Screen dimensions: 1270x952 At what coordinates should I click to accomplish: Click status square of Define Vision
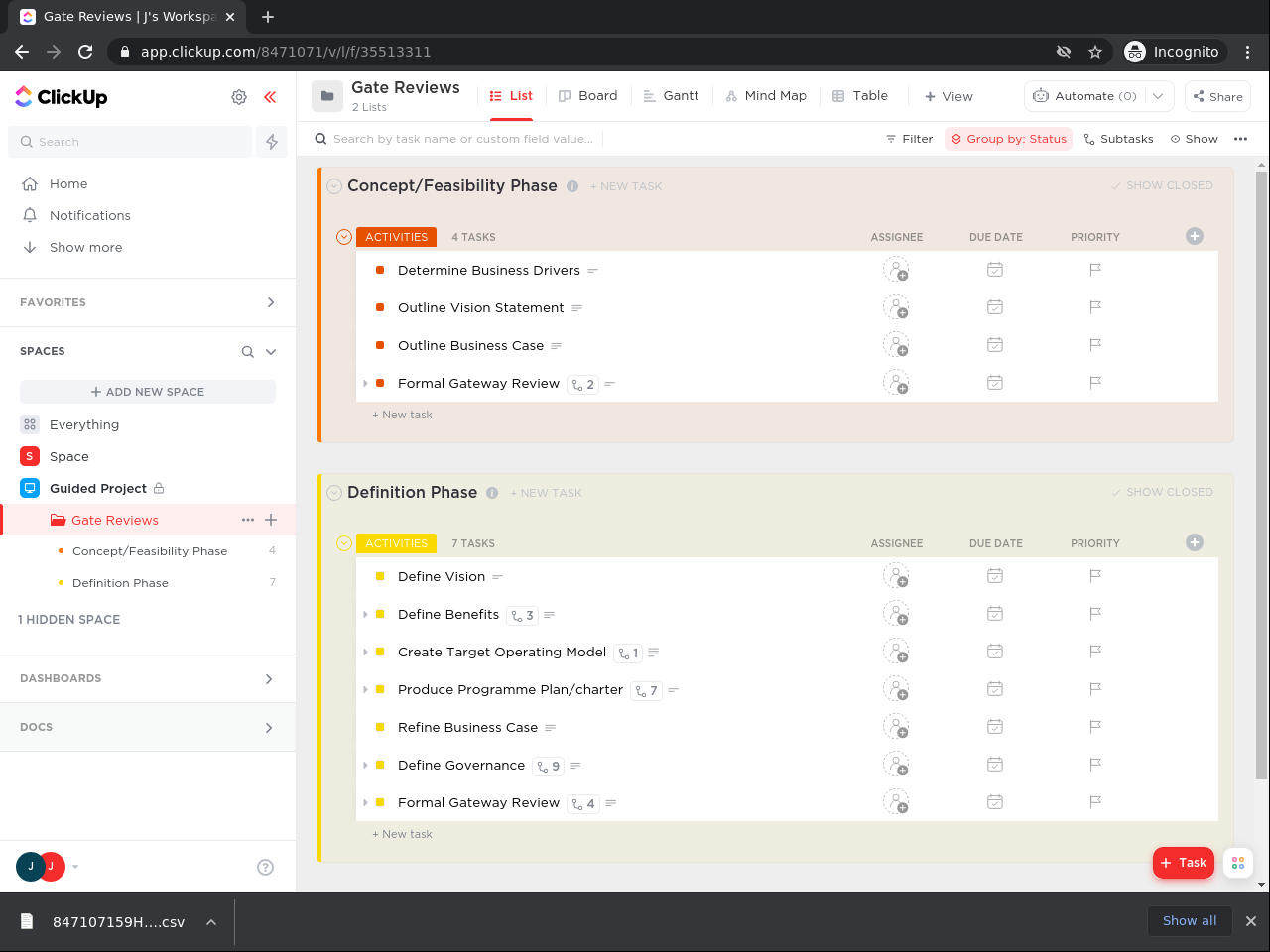(380, 576)
